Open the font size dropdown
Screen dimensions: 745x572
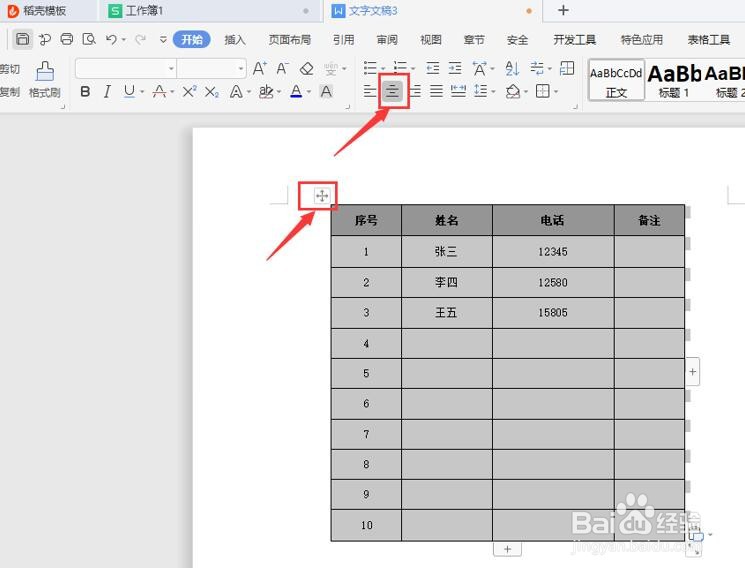coord(241,69)
